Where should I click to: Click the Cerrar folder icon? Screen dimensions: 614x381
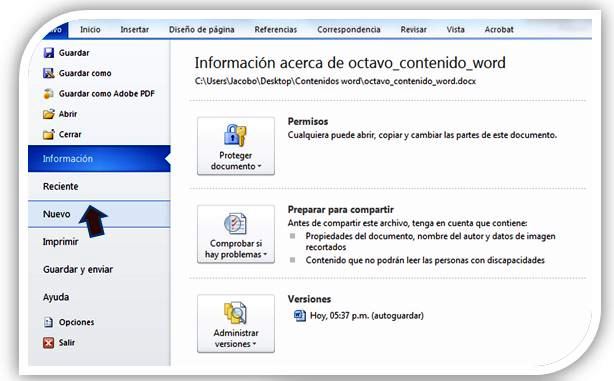(49, 134)
